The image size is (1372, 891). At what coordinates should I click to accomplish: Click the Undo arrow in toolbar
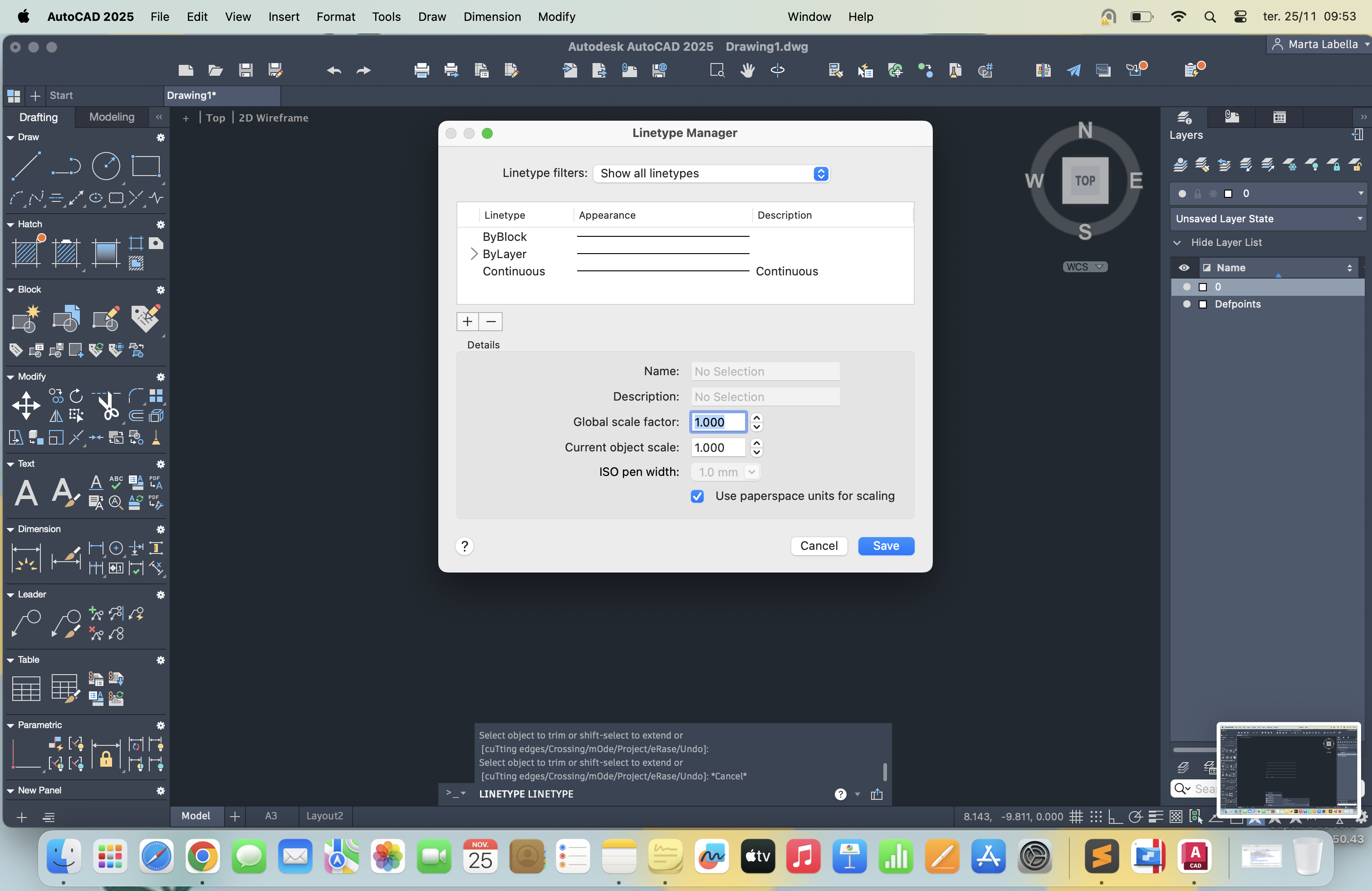click(334, 70)
